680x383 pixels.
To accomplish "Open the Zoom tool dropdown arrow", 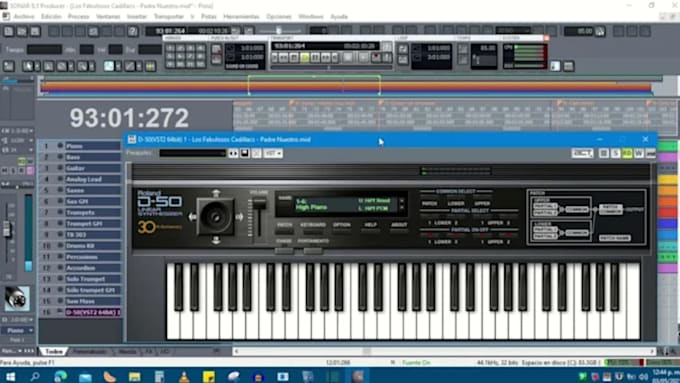I will click(x=92, y=66).
